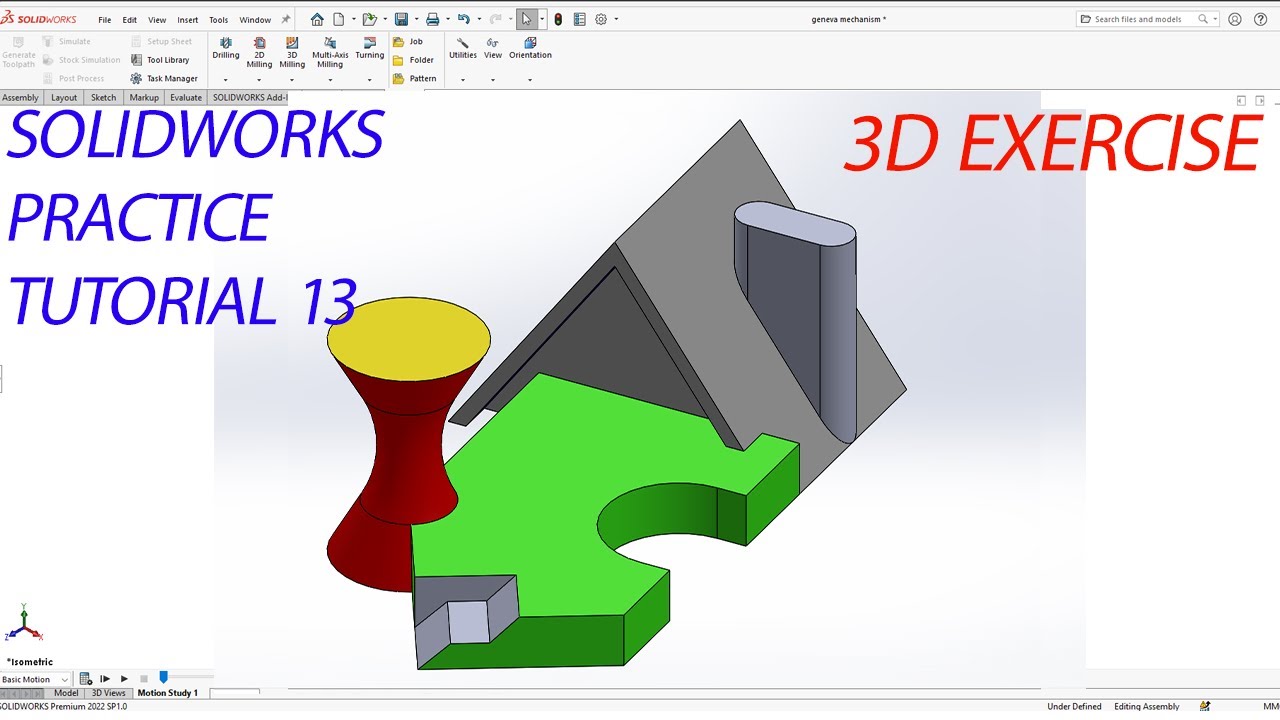
Task: Click the view orientation triad
Action: click(24, 622)
